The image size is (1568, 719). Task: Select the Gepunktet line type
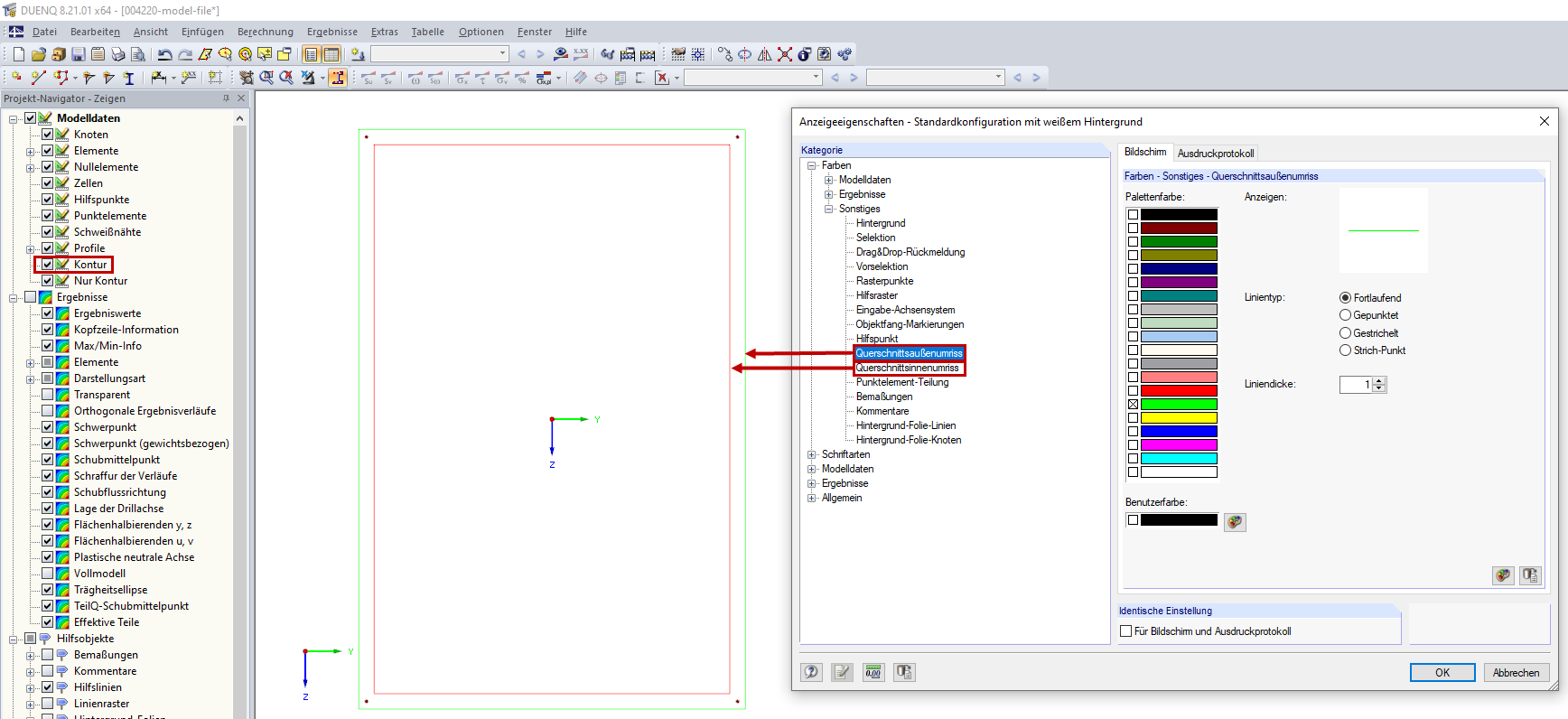click(1345, 315)
